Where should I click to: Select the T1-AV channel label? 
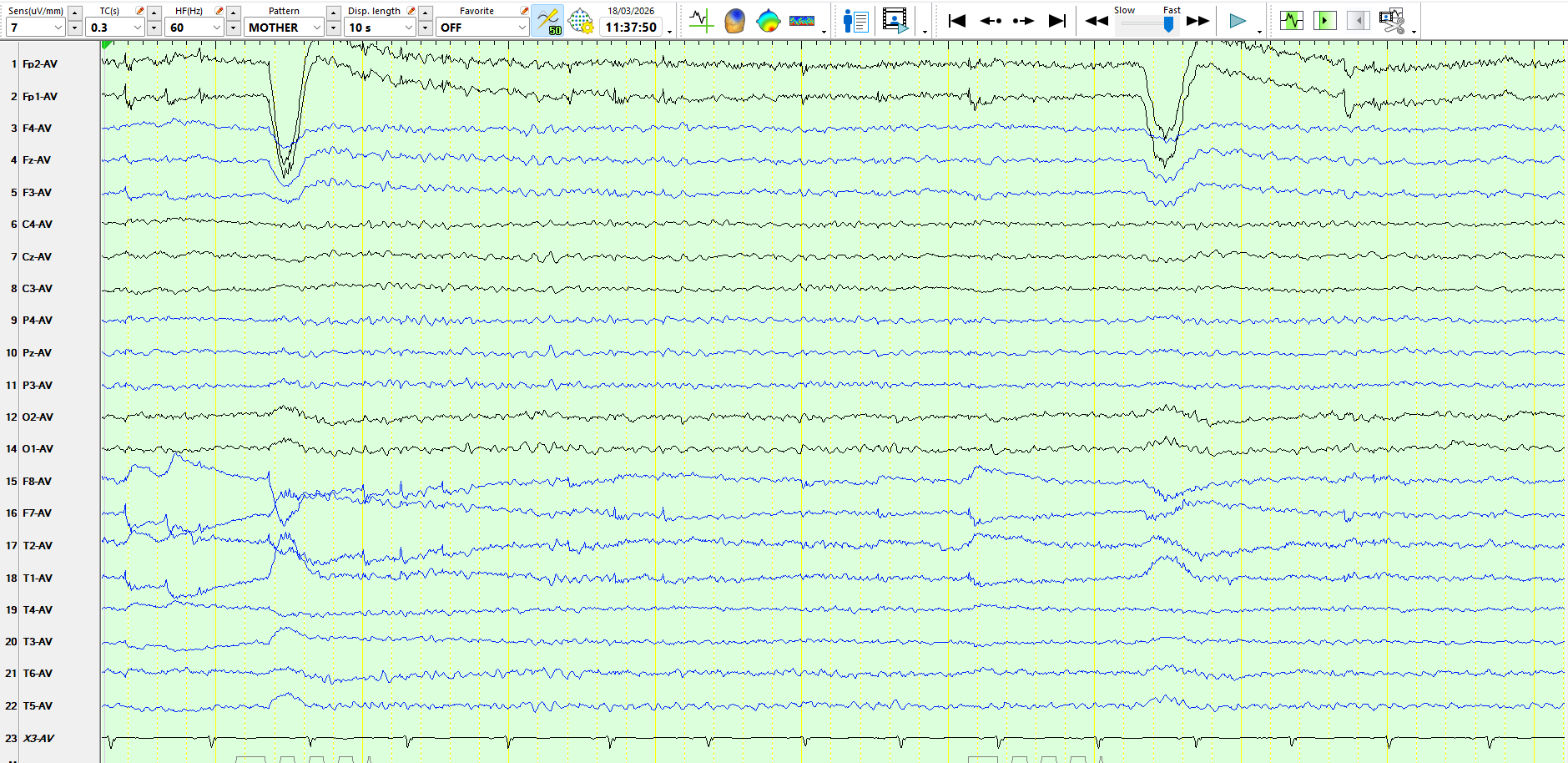pos(38,579)
